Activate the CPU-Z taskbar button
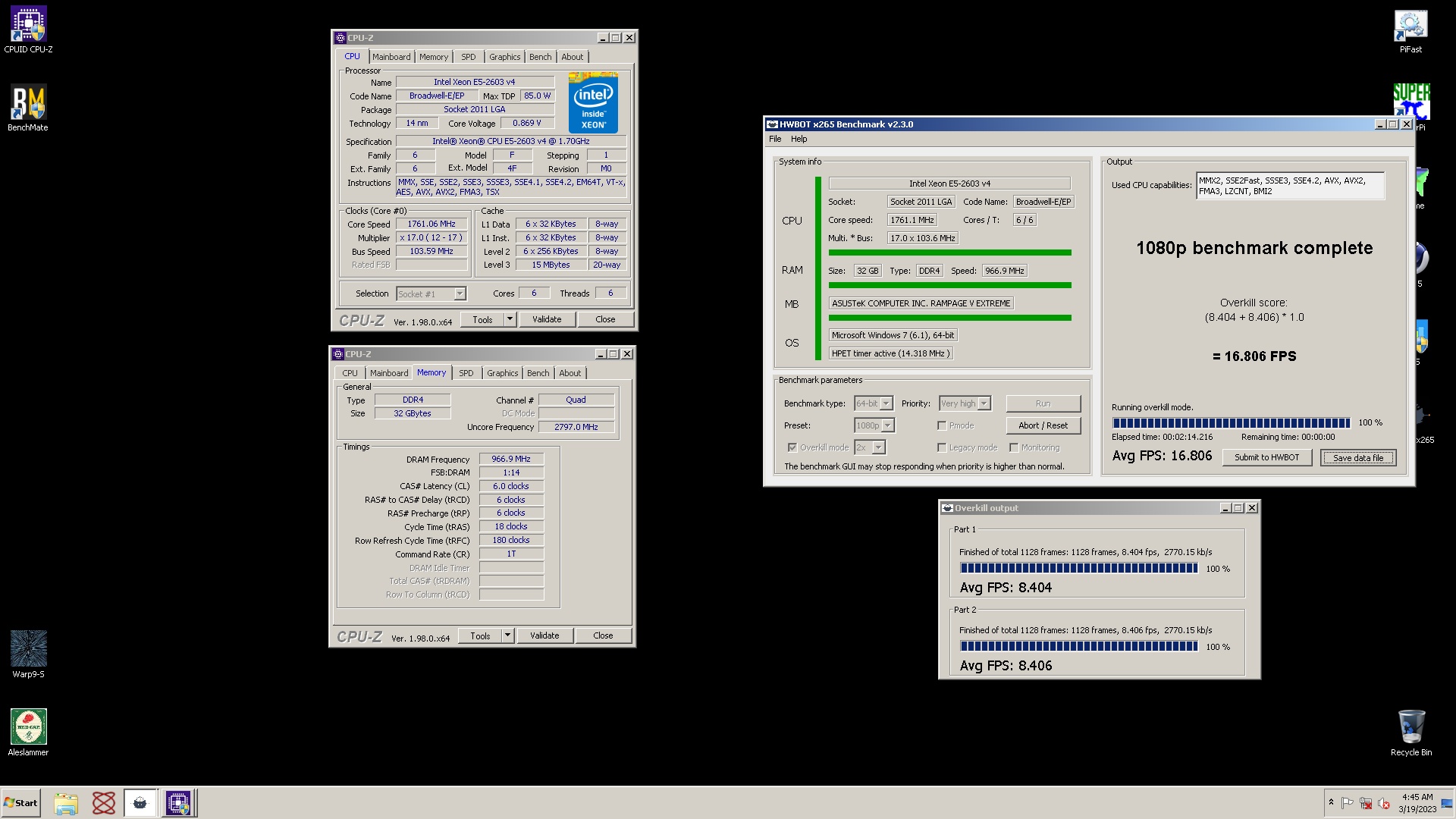Viewport: 1456px width, 819px height. [x=178, y=803]
